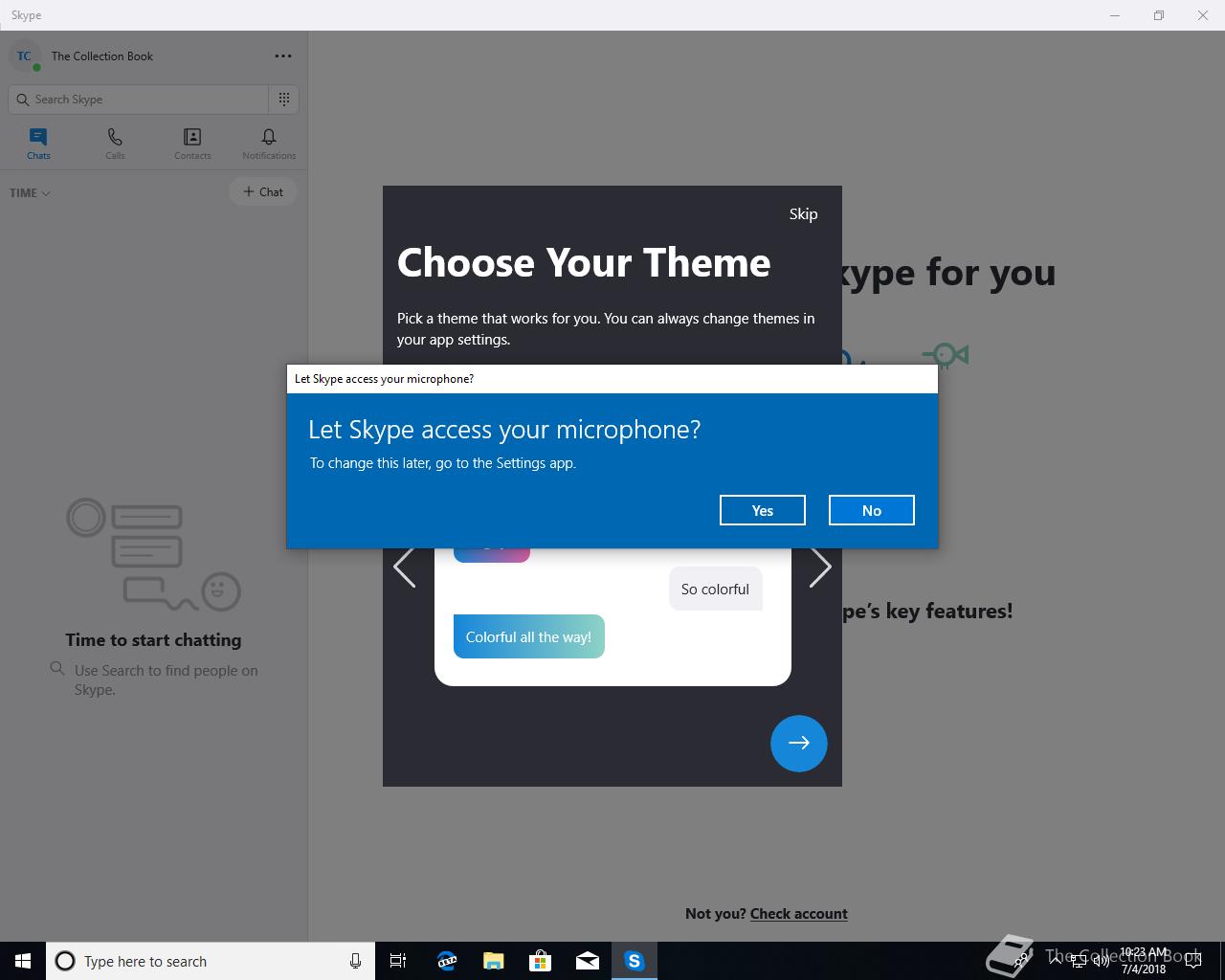Activate Cortana microphone in taskbar
This screenshot has width=1225, height=980.
pos(355,961)
